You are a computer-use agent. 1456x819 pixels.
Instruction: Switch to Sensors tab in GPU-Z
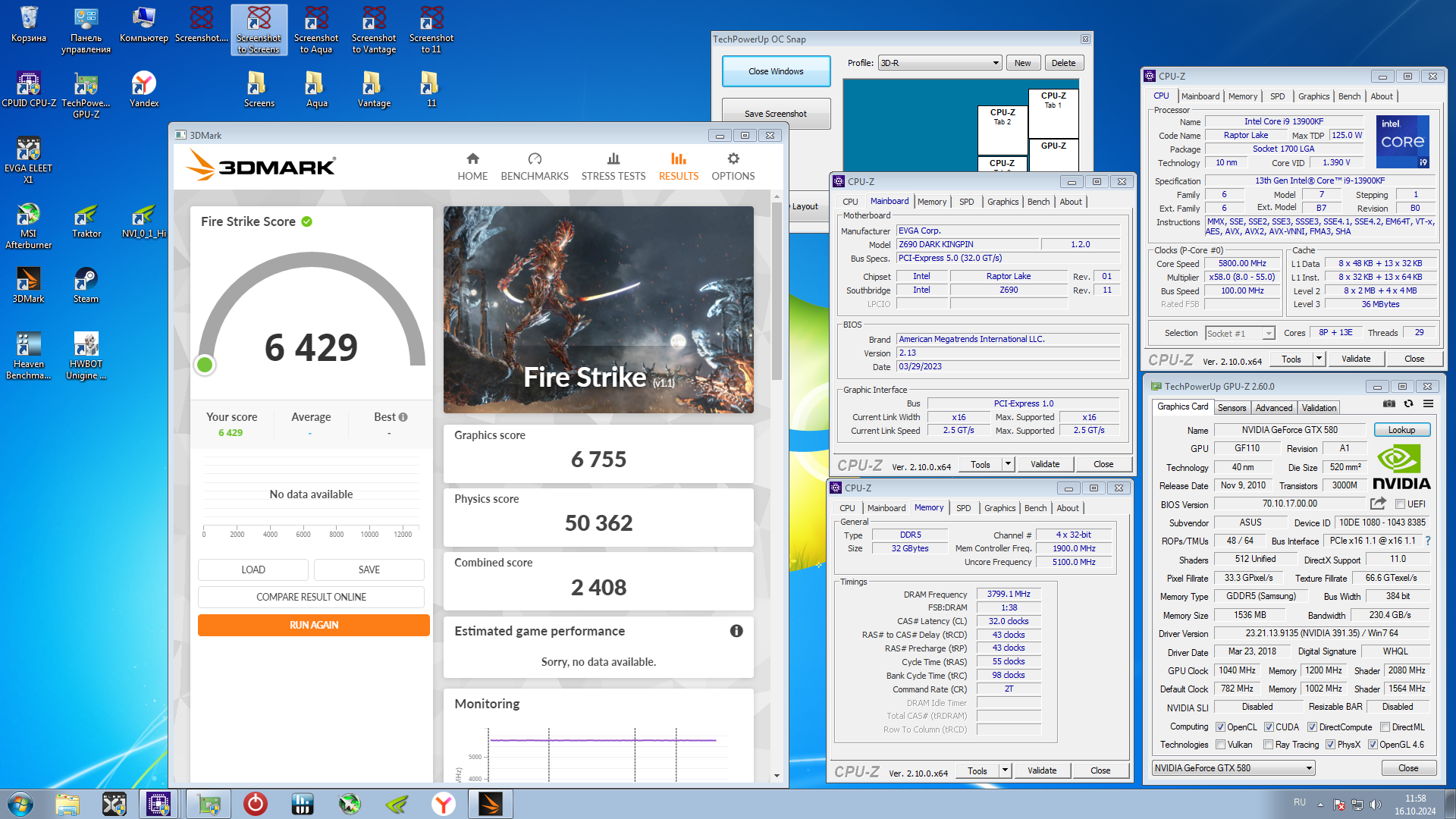(x=1232, y=408)
